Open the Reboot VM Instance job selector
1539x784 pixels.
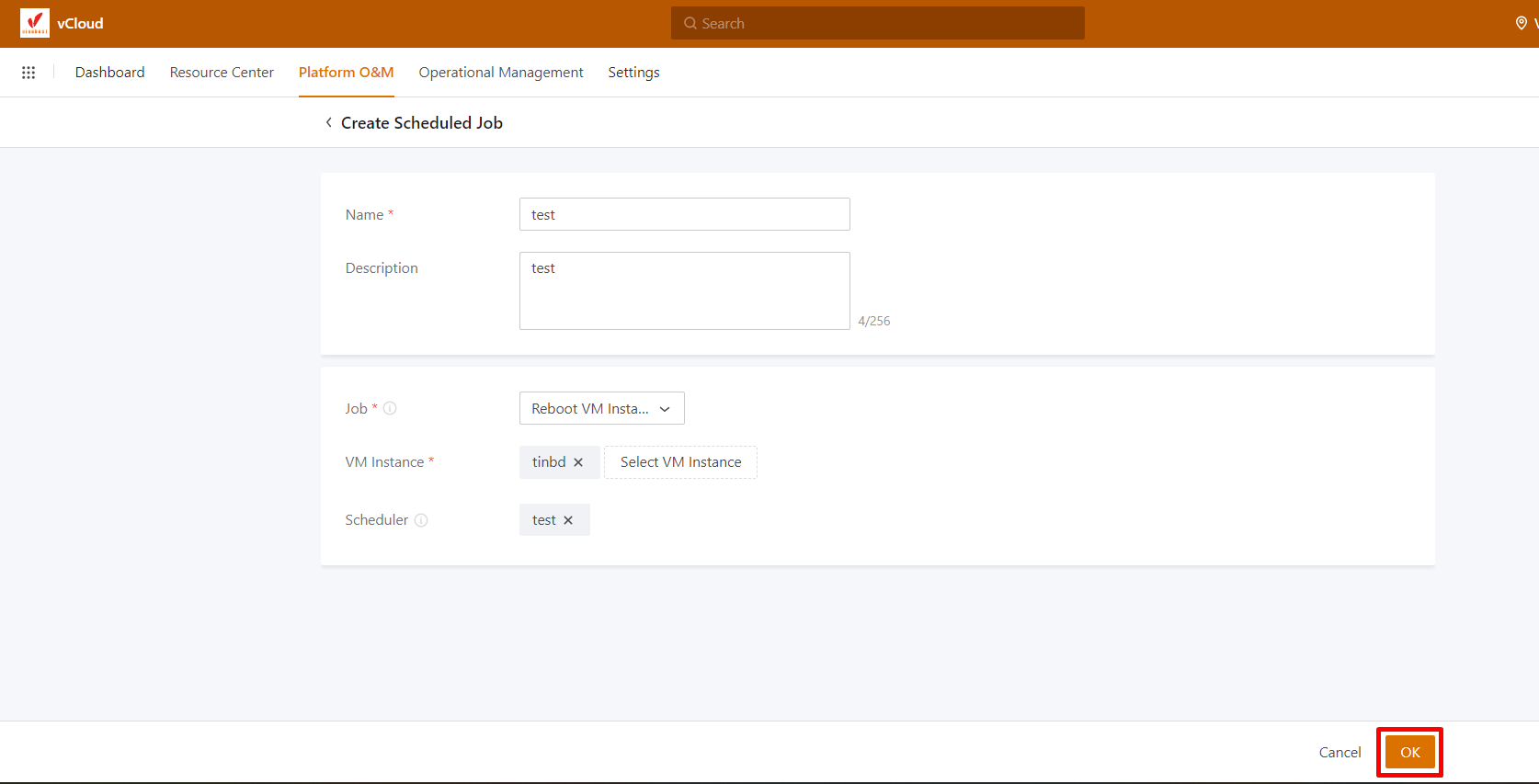pyautogui.click(x=590, y=408)
